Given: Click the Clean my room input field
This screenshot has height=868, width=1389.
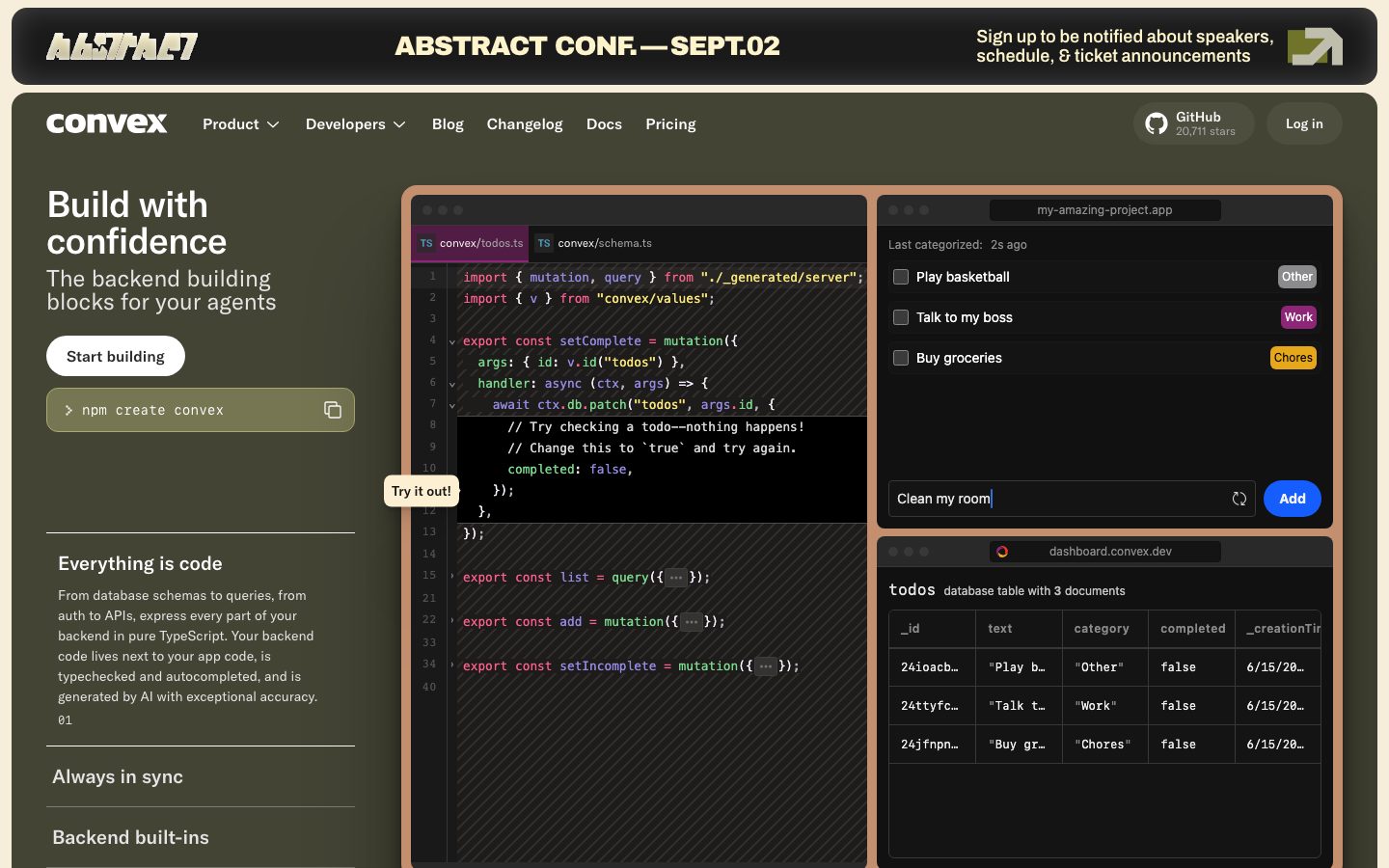Looking at the screenshot, I should tap(1072, 499).
